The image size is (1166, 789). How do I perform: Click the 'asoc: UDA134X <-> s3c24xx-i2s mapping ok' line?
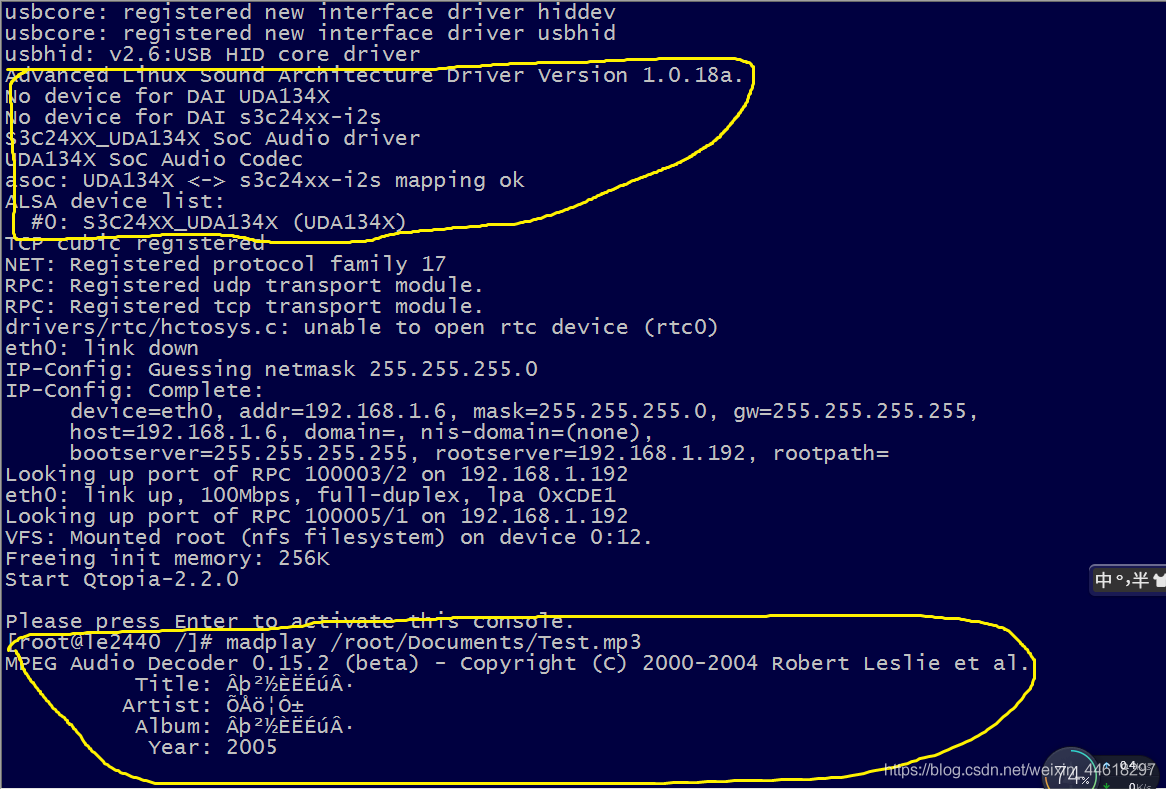(265, 180)
